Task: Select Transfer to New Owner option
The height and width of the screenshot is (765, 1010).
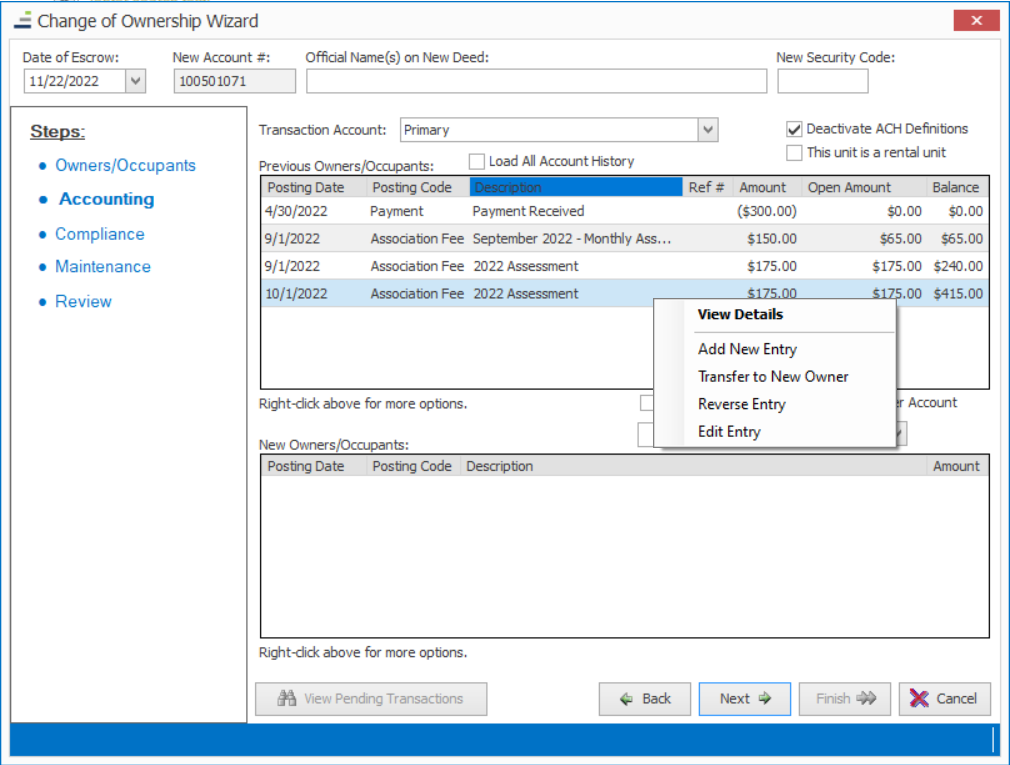Action: point(773,377)
